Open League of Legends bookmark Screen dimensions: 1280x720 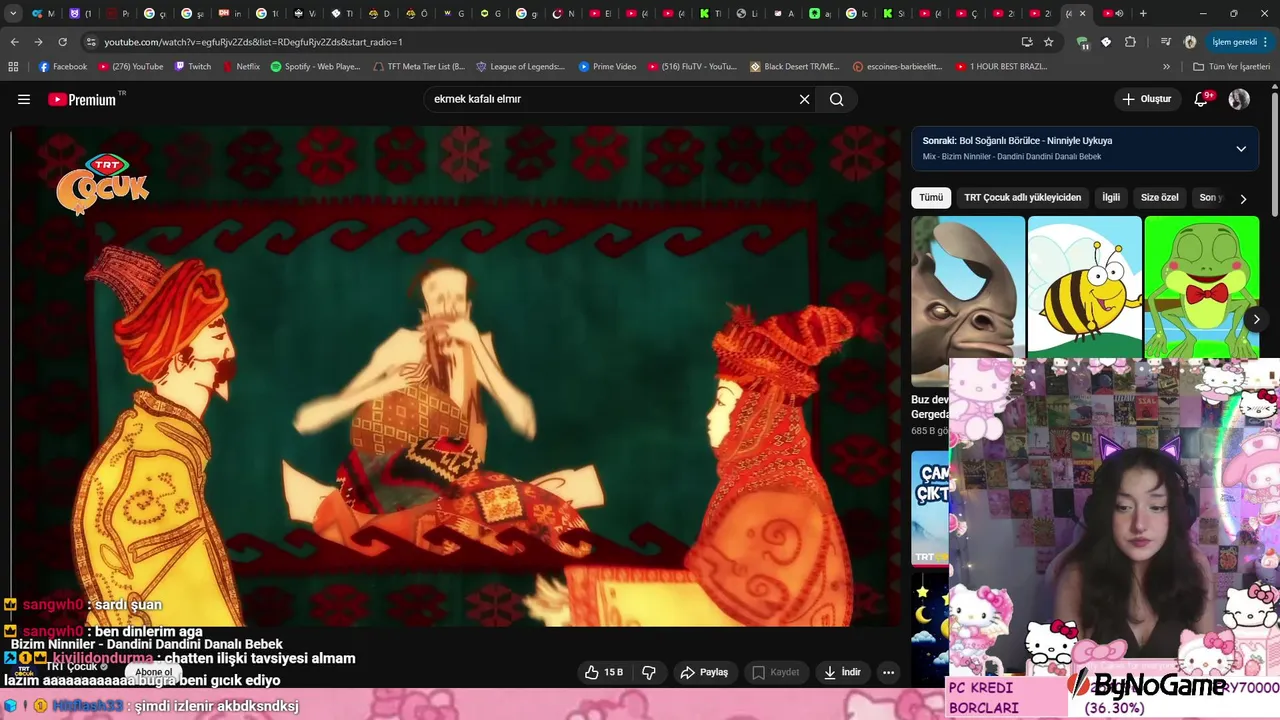click(520, 66)
